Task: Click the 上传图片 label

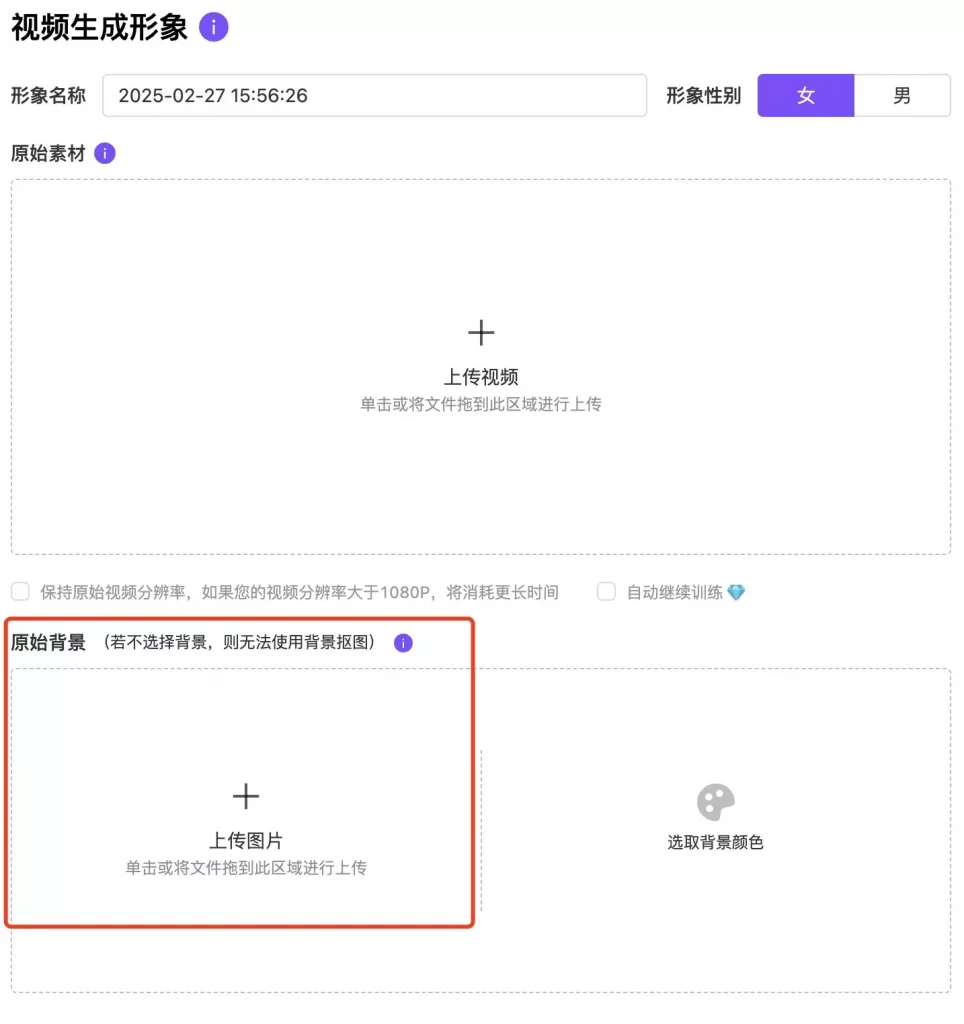Action: 246,840
